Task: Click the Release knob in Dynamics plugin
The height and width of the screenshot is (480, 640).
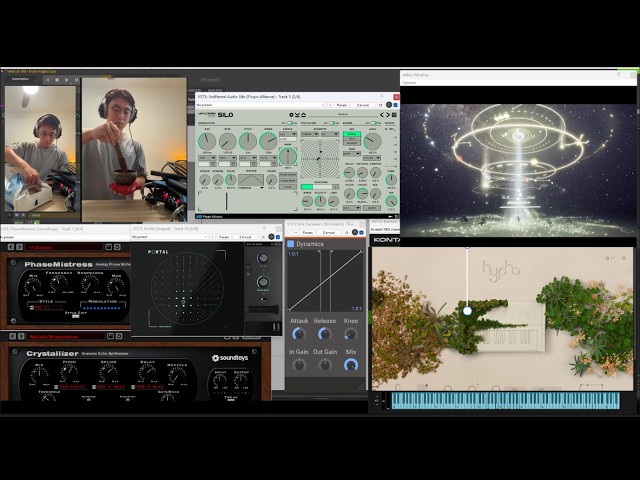Action: point(324,334)
